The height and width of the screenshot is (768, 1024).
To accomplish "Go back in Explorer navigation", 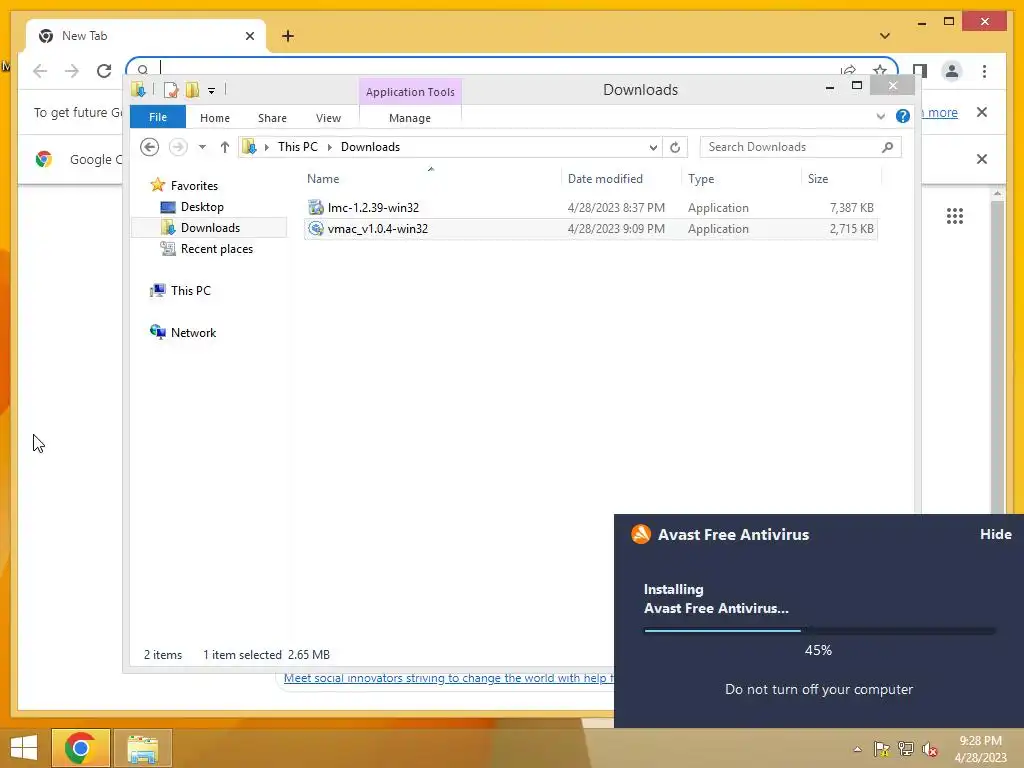I will [x=150, y=147].
